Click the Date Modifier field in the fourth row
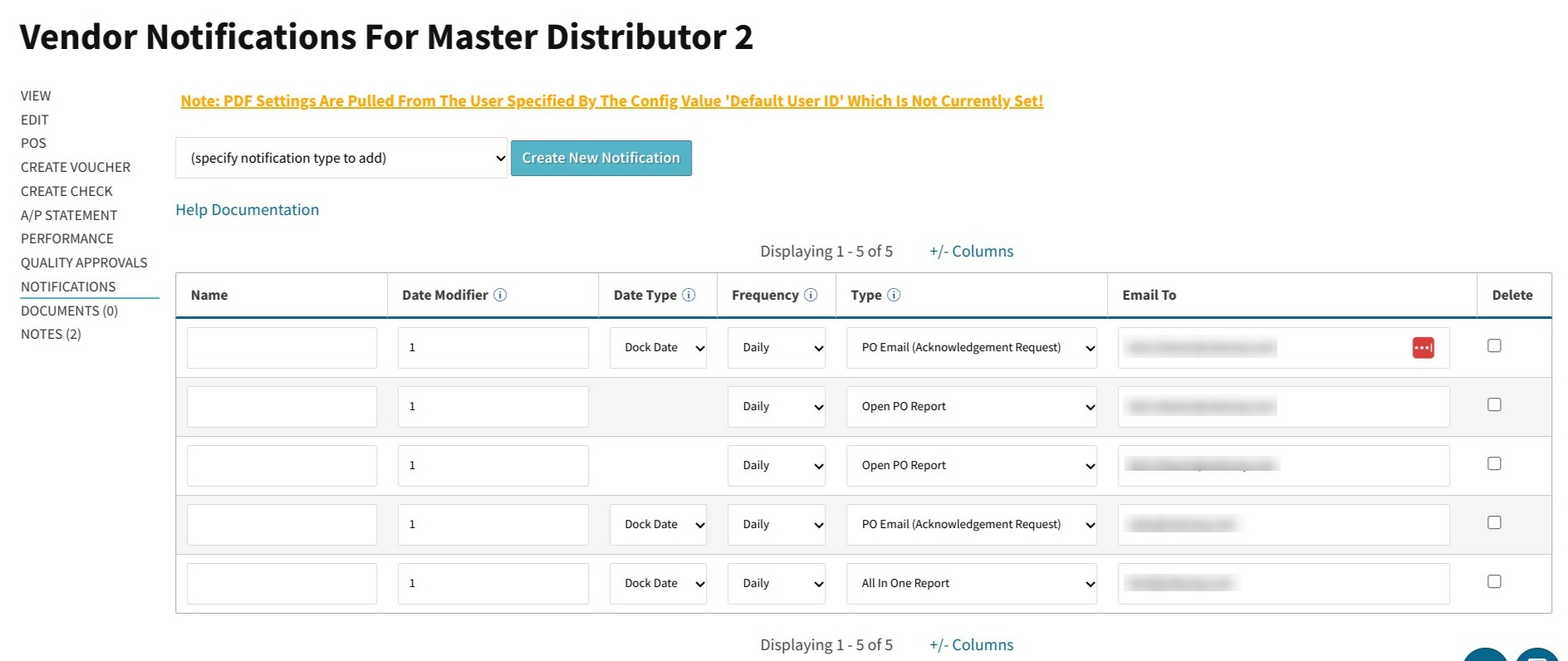 493,525
